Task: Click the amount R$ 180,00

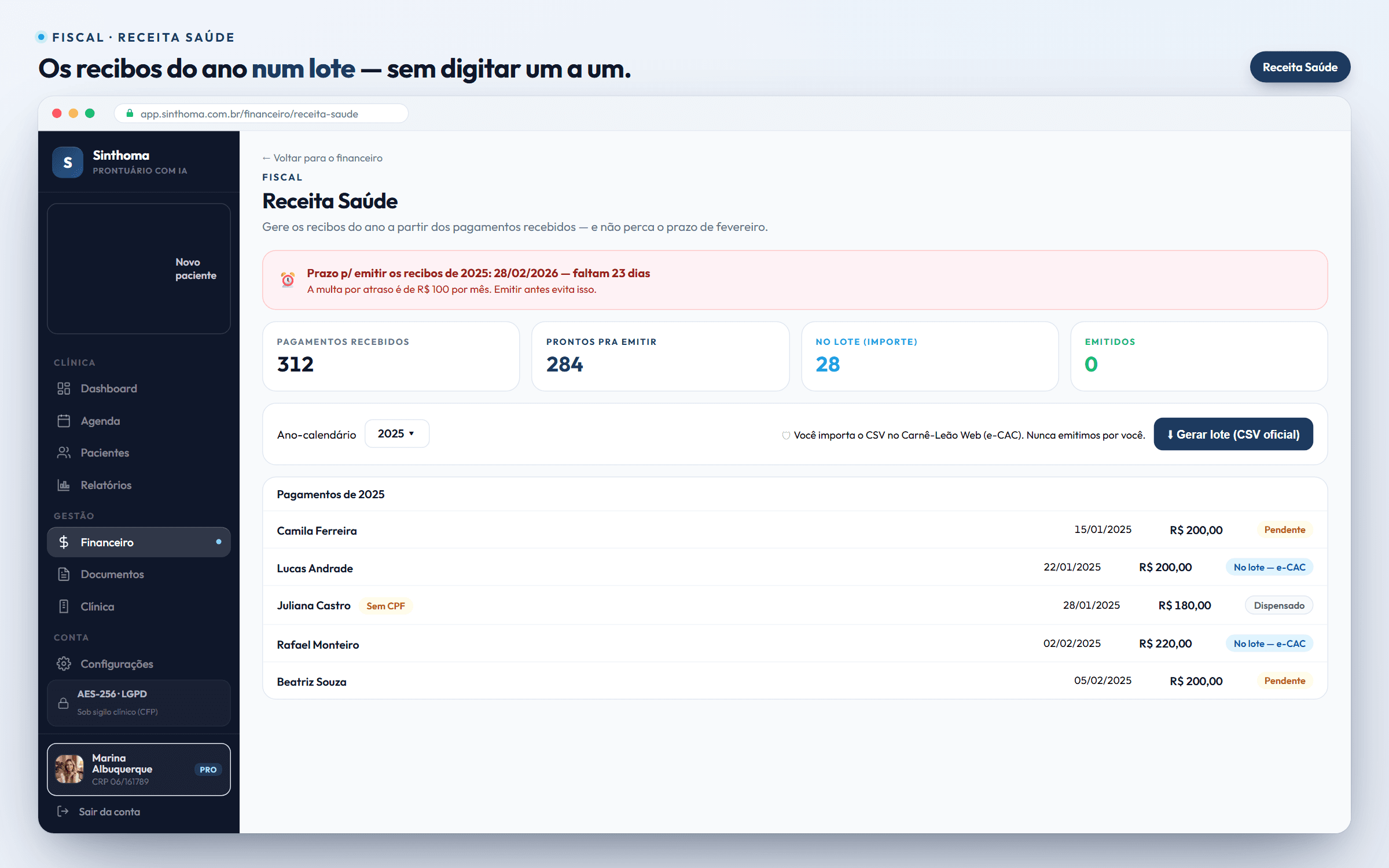Action: pyautogui.click(x=1184, y=605)
